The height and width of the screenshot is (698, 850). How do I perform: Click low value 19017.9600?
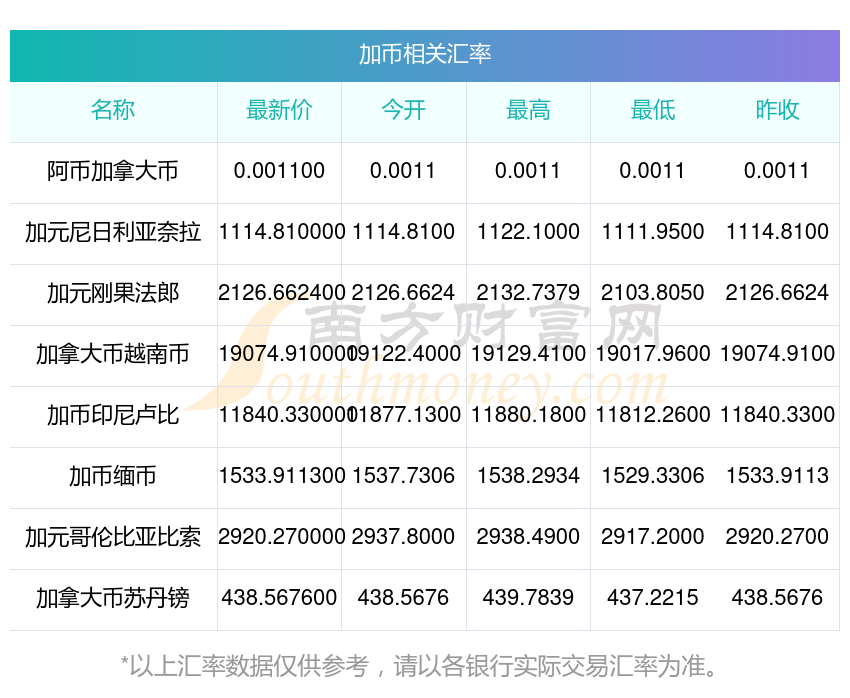pyautogui.click(x=653, y=354)
